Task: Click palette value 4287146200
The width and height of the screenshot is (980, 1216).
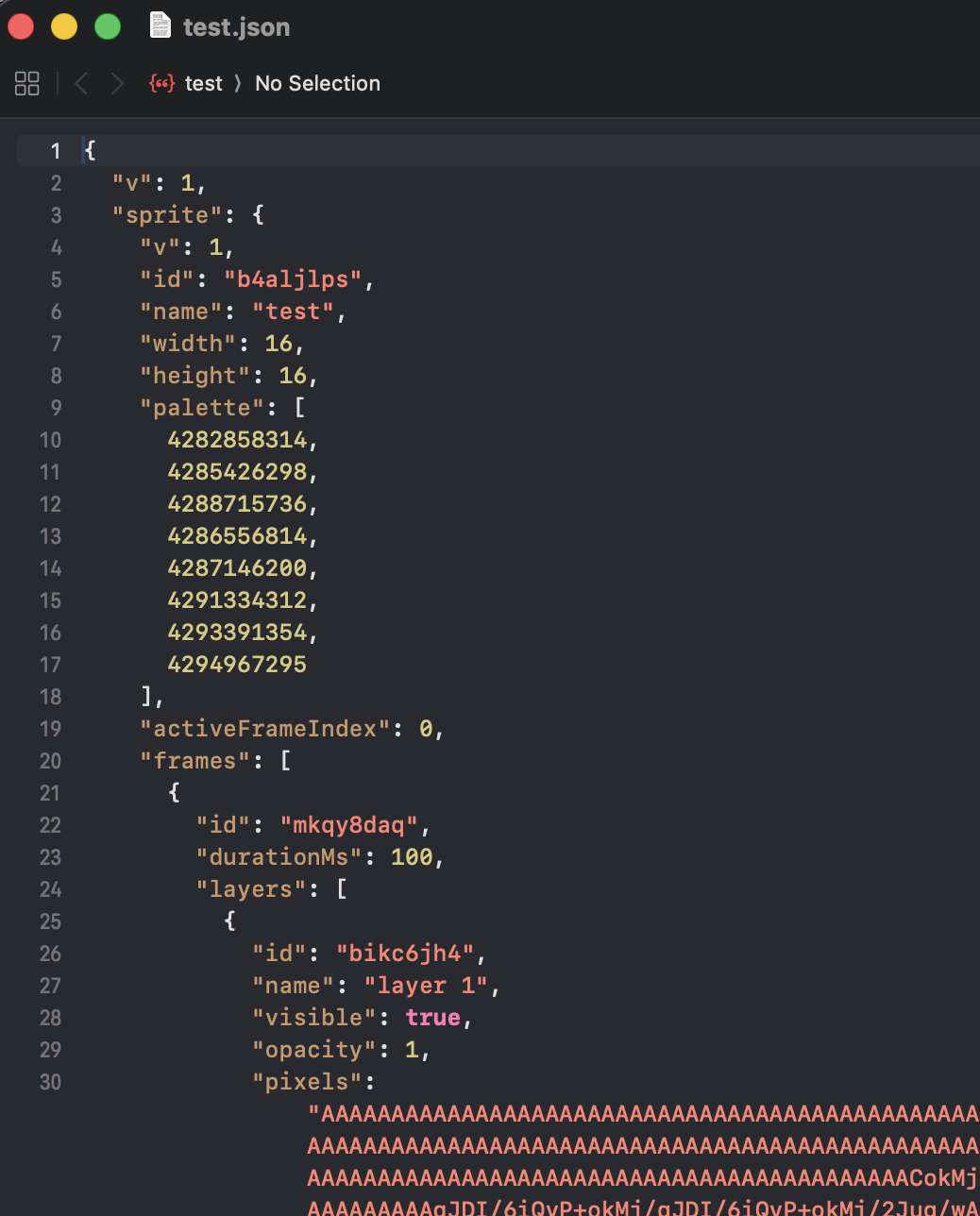Action: click(237, 568)
